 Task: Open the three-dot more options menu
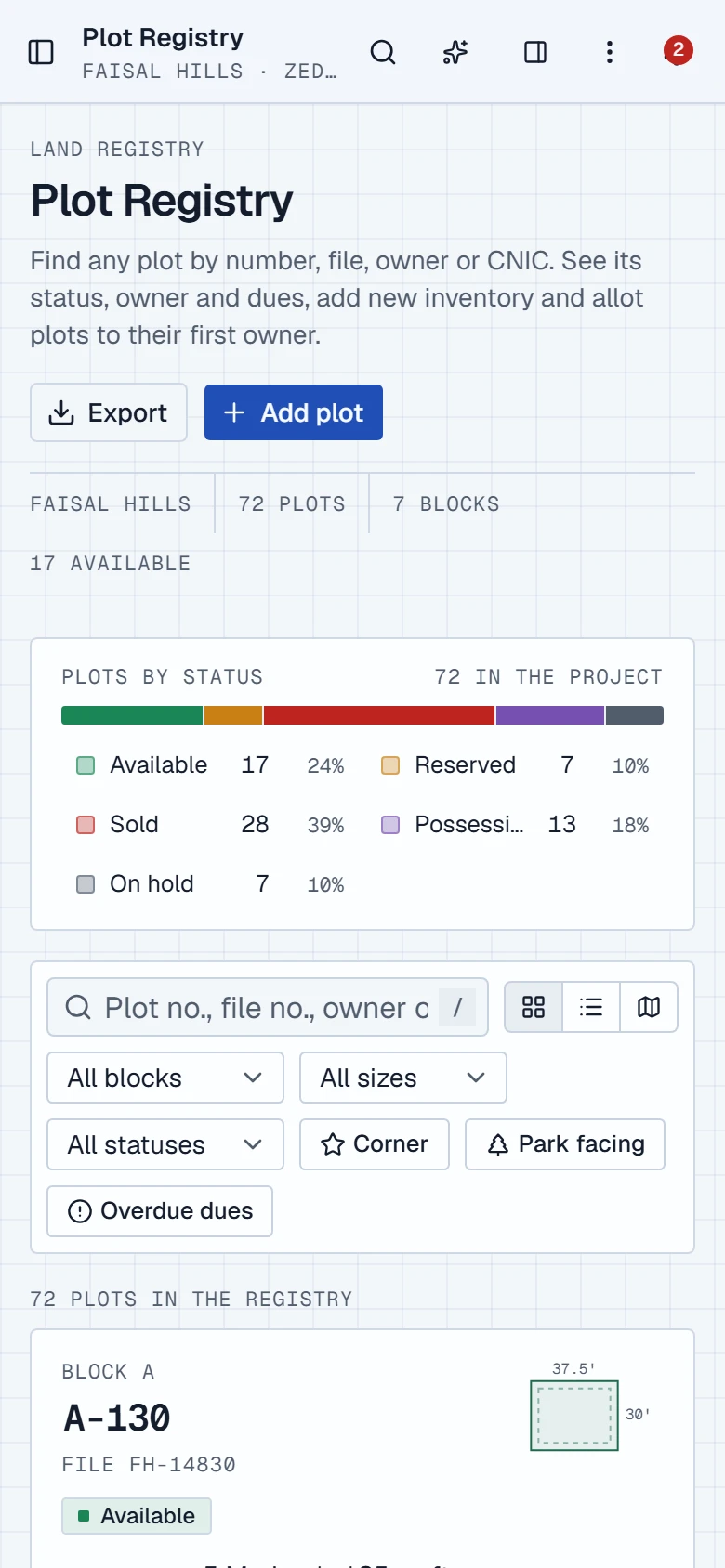point(610,52)
